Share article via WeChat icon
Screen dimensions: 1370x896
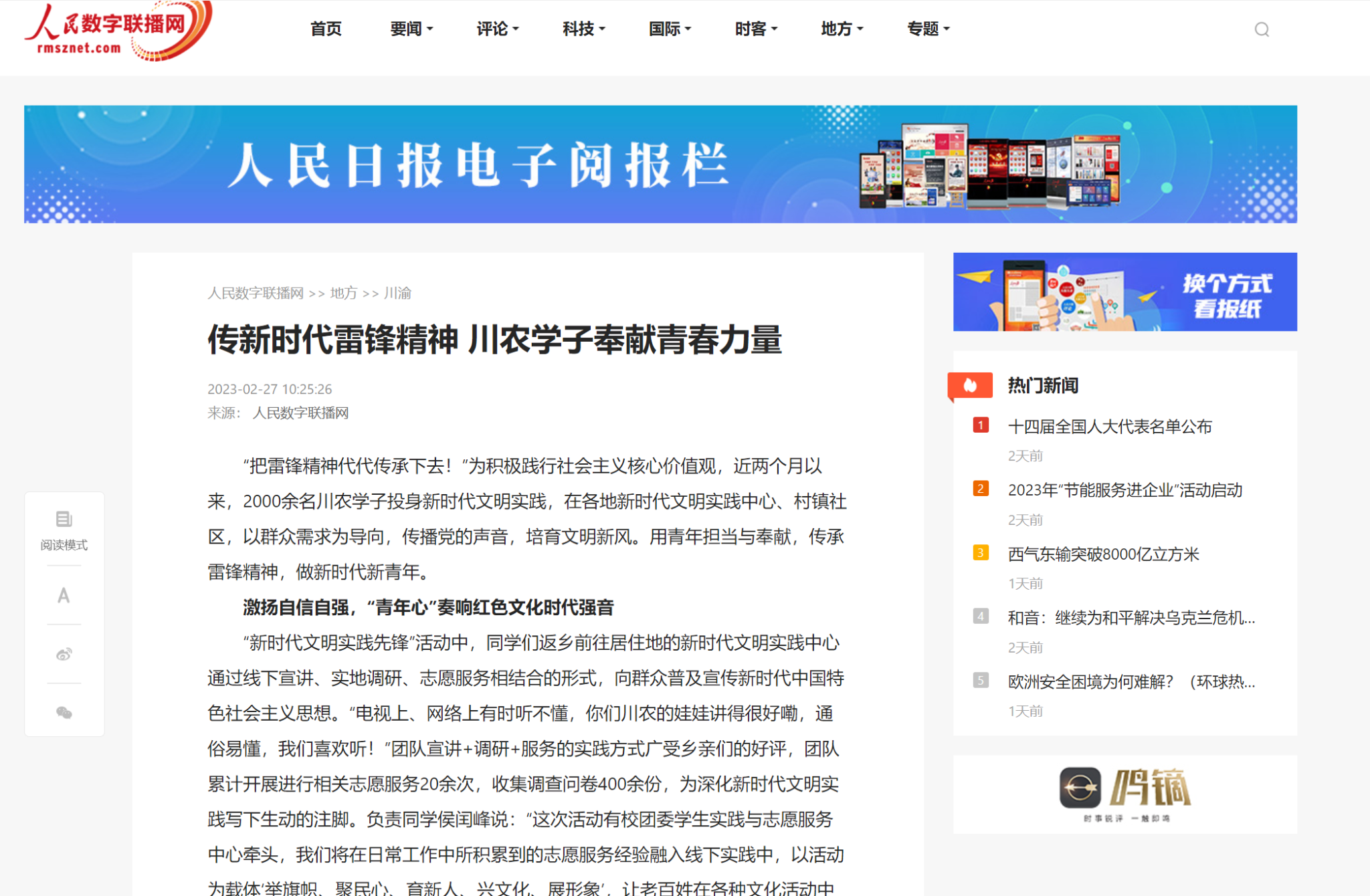(x=64, y=713)
